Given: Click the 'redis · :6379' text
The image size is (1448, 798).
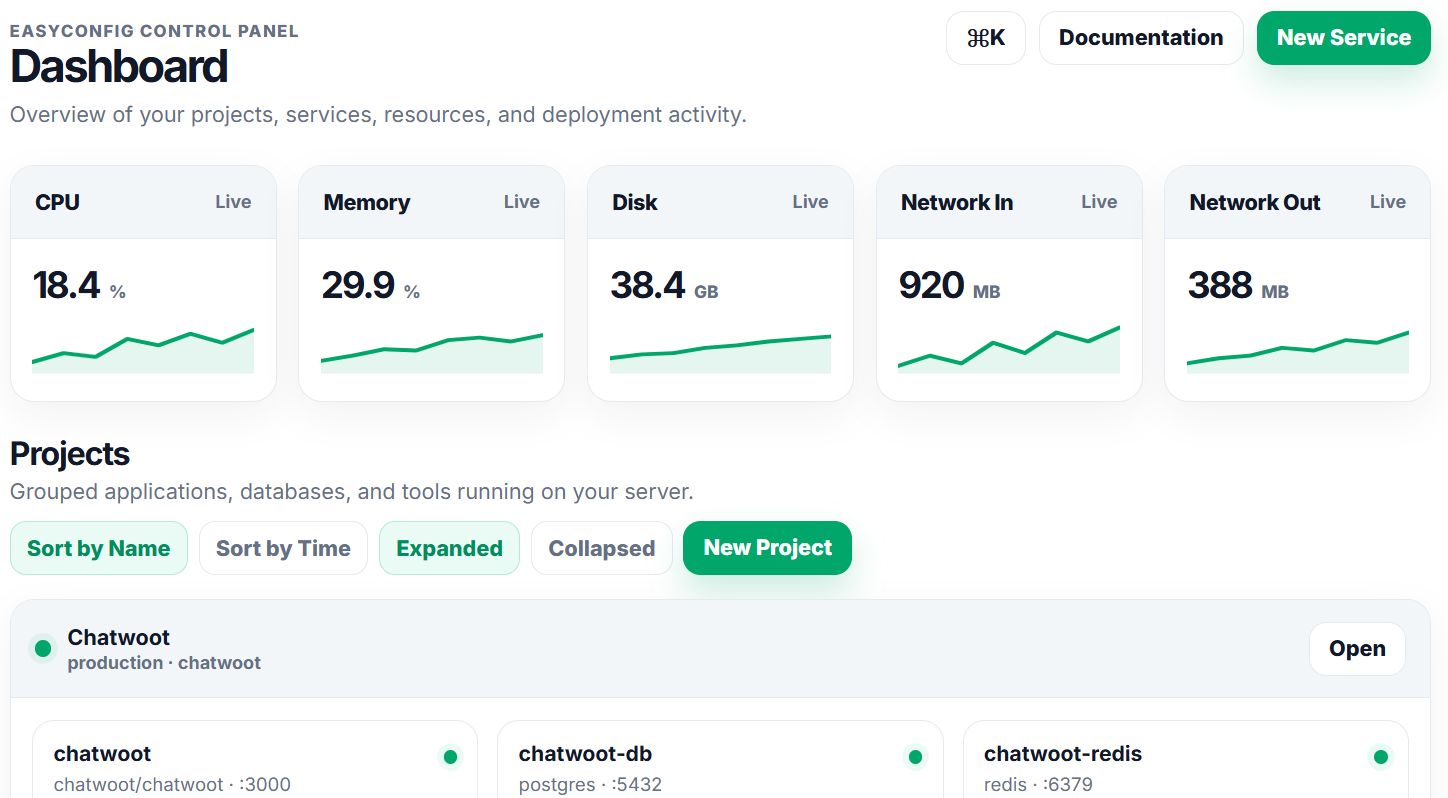Looking at the screenshot, I should pyautogui.click(x=1038, y=785).
